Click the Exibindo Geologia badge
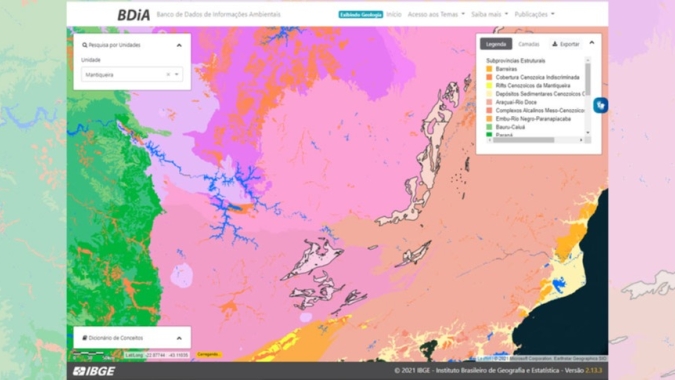This screenshot has width=675, height=380. coord(361,15)
